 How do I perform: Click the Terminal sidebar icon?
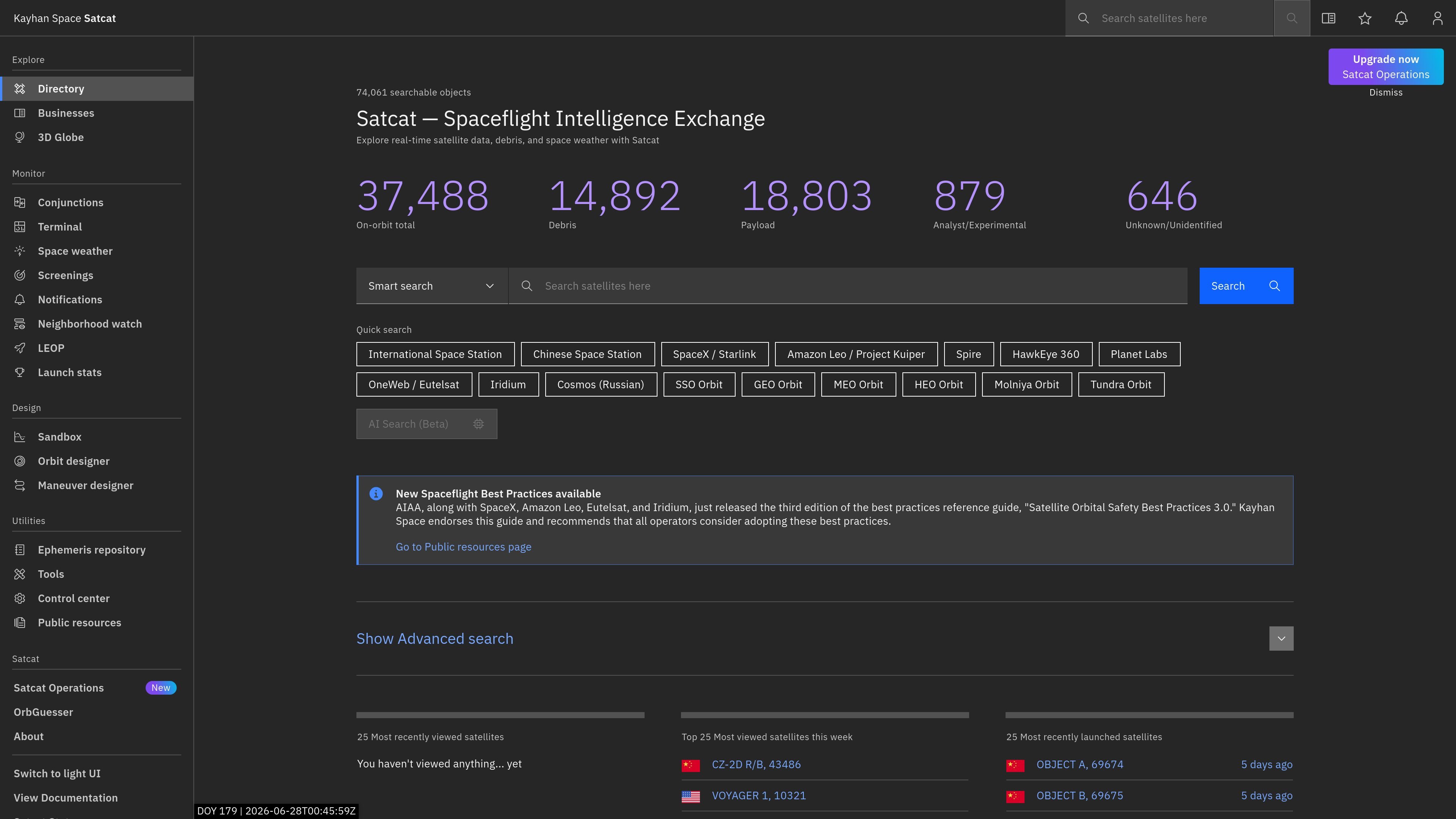[x=20, y=227]
